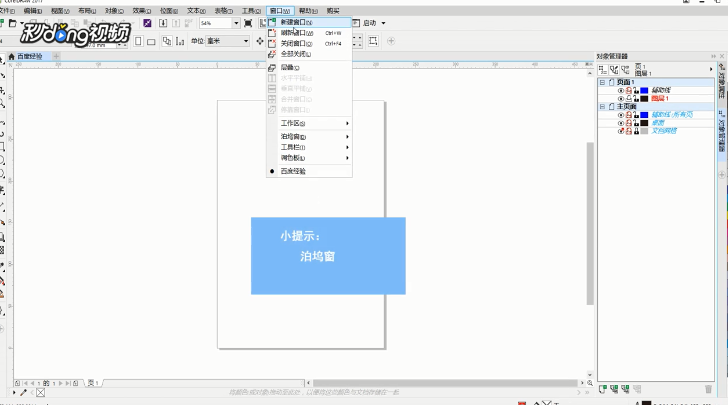Click the delete trash icon in Object Manager
The height and width of the screenshot is (405, 728).
708,389
